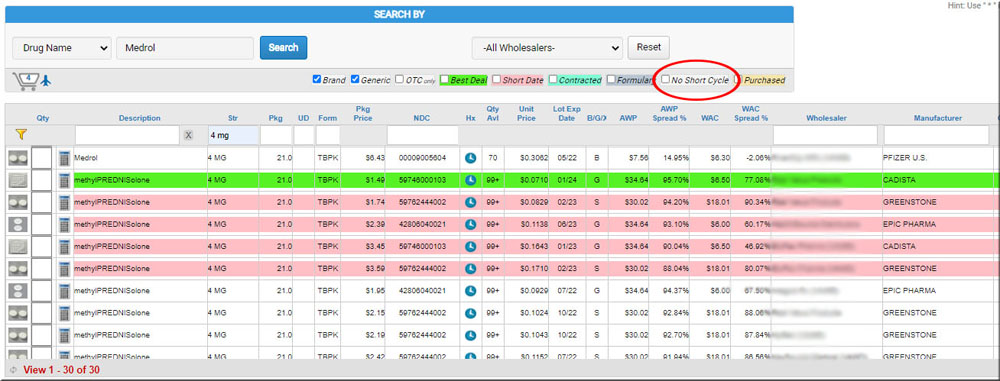Open the calculator icon in the Medrol row
1000x381 pixels.
[x=64, y=158]
